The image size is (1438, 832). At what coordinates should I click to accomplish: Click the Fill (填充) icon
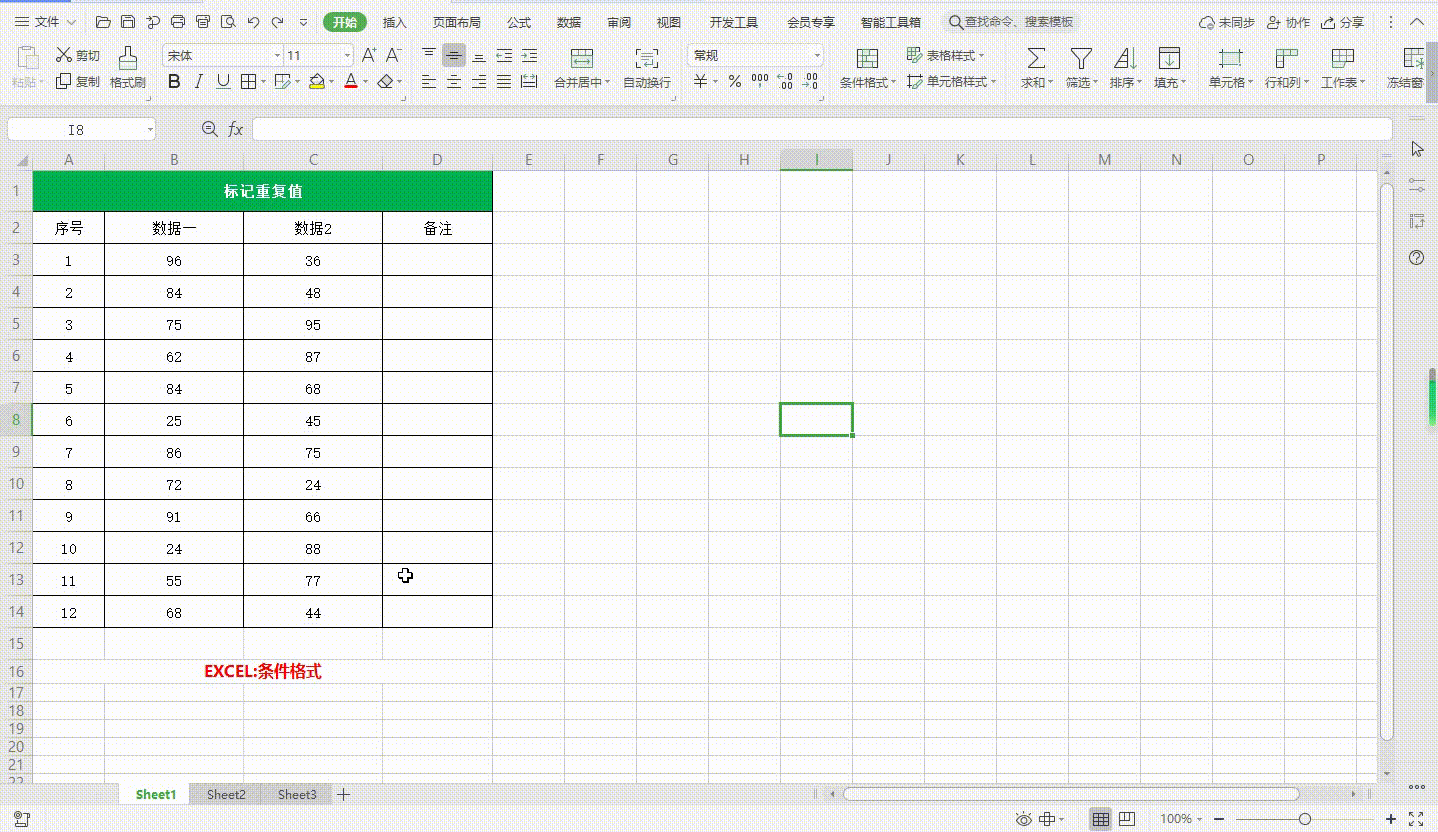[x=1169, y=58]
